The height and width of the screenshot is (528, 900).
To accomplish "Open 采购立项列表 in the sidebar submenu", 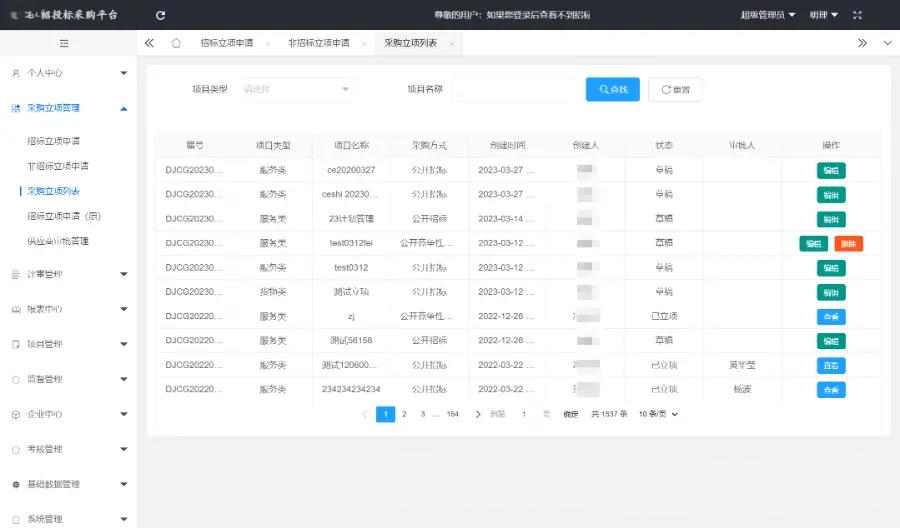I will [x=53, y=191].
